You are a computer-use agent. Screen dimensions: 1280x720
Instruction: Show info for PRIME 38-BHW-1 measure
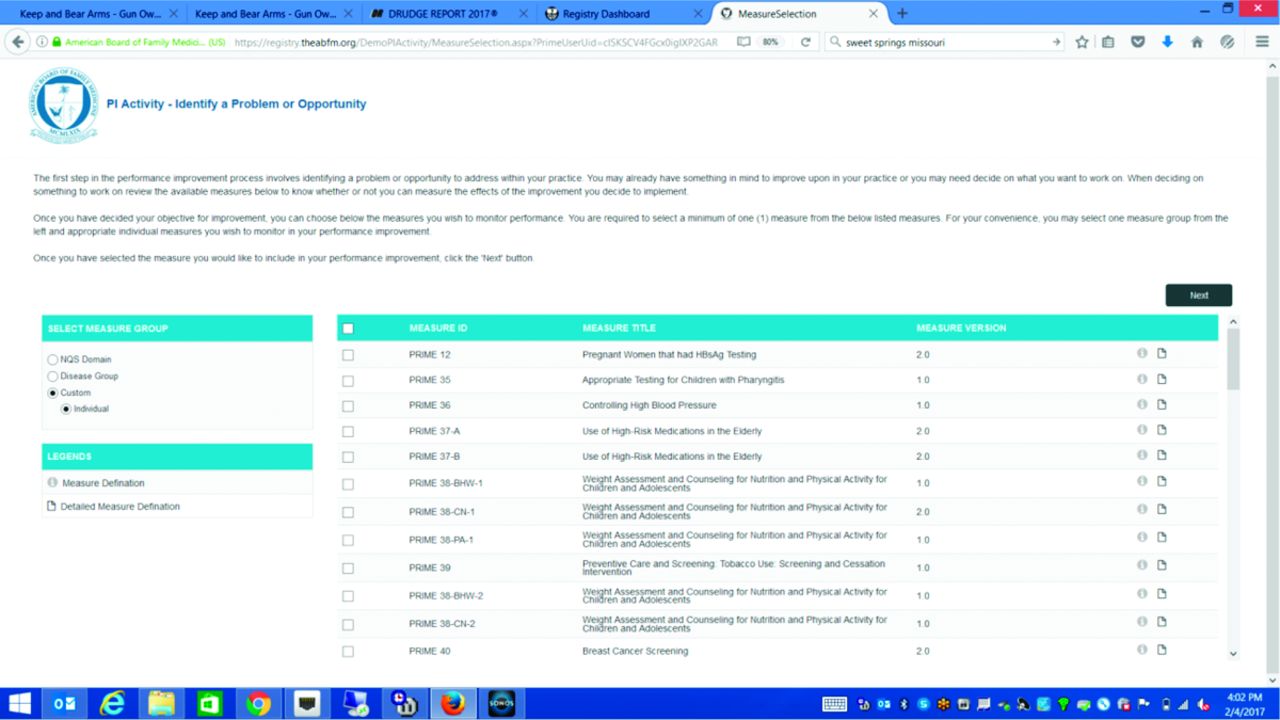coord(1142,482)
